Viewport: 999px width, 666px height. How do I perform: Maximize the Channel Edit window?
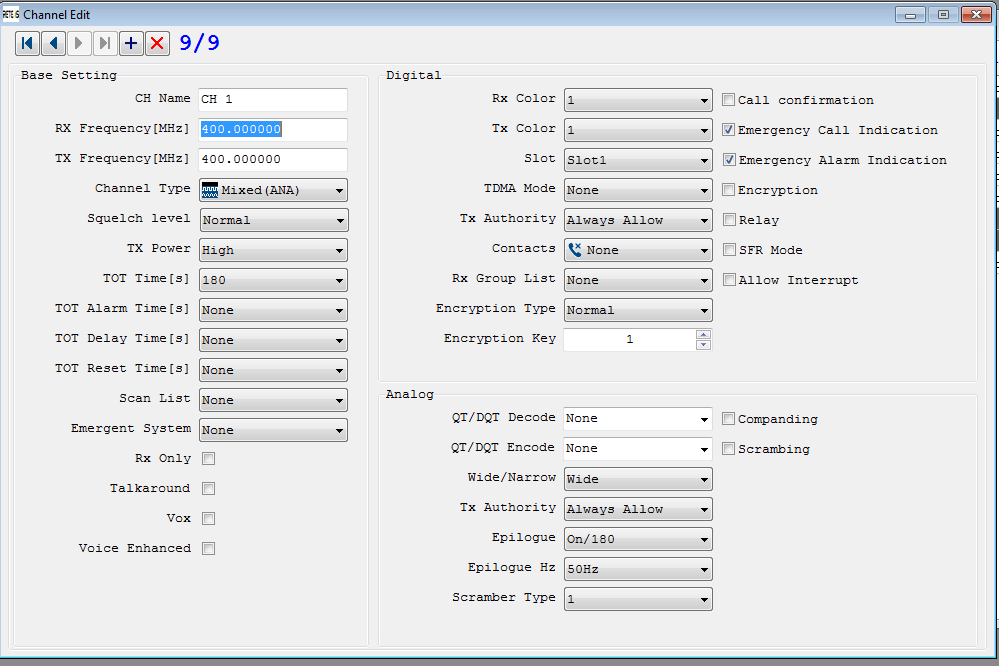pyautogui.click(x=941, y=15)
